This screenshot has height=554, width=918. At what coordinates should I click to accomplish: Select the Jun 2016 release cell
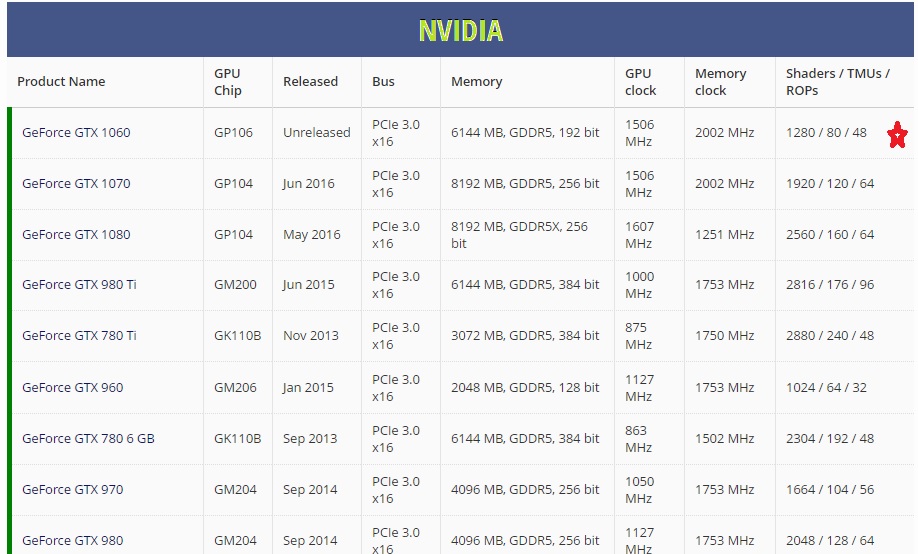[309, 183]
